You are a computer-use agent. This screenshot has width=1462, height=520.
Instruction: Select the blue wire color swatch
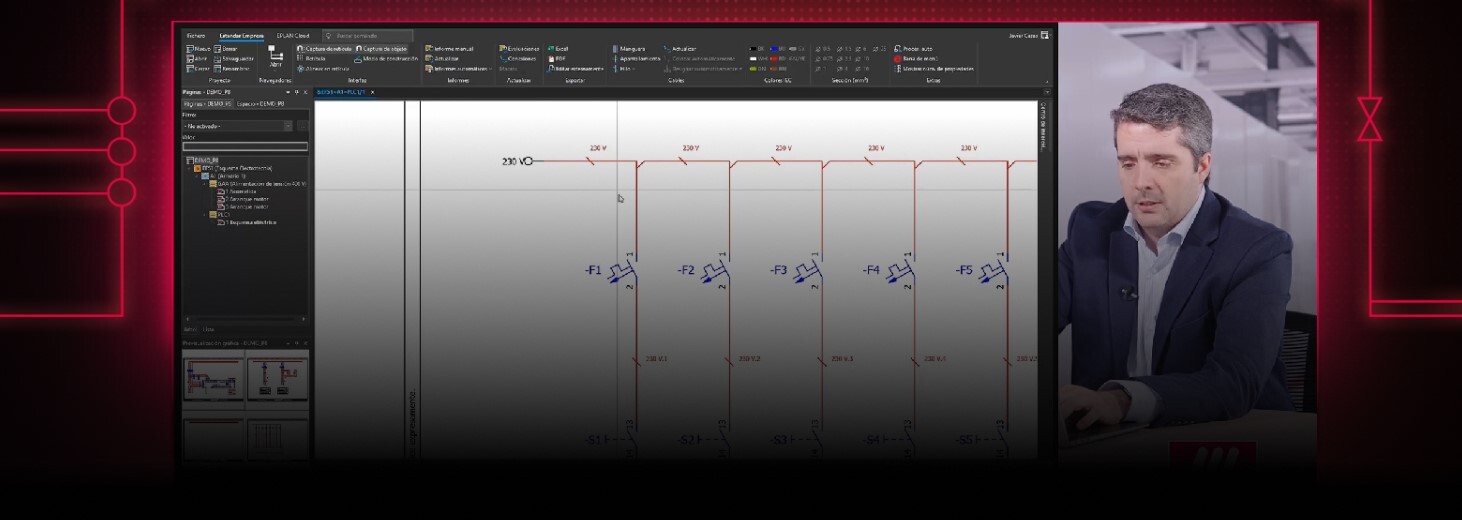tap(773, 49)
